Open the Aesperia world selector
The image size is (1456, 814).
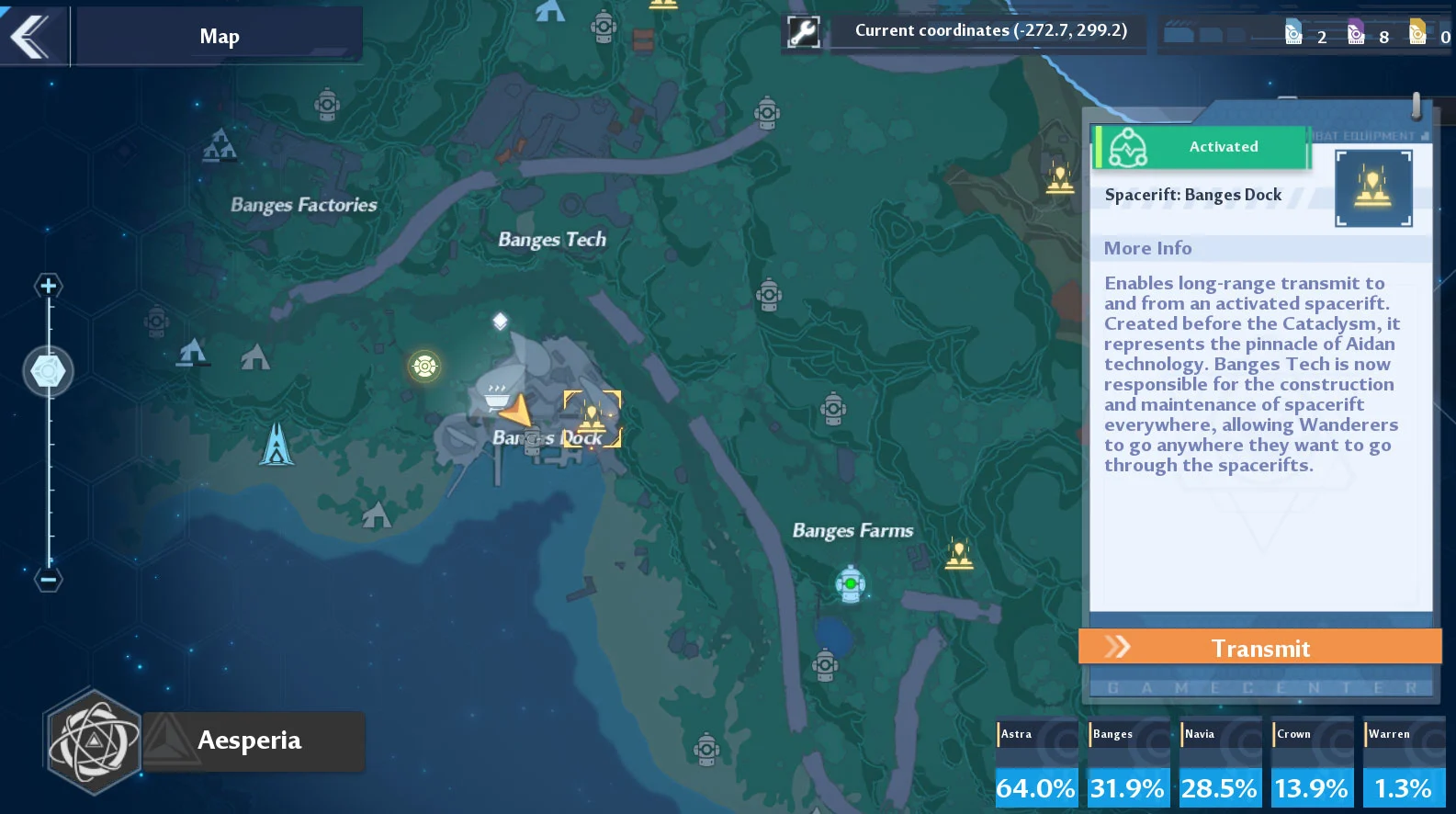(x=253, y=741)
